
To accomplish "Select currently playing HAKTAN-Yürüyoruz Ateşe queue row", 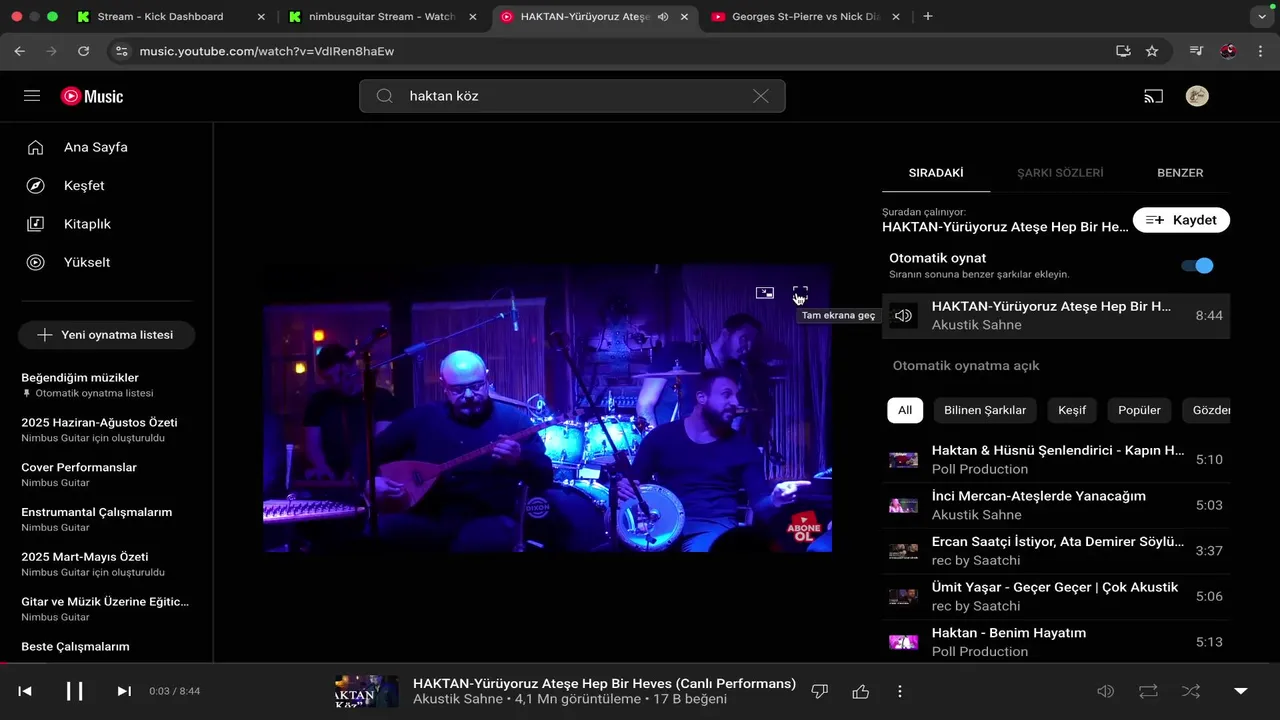I will pyautogui.click(x=1056, y=316).
